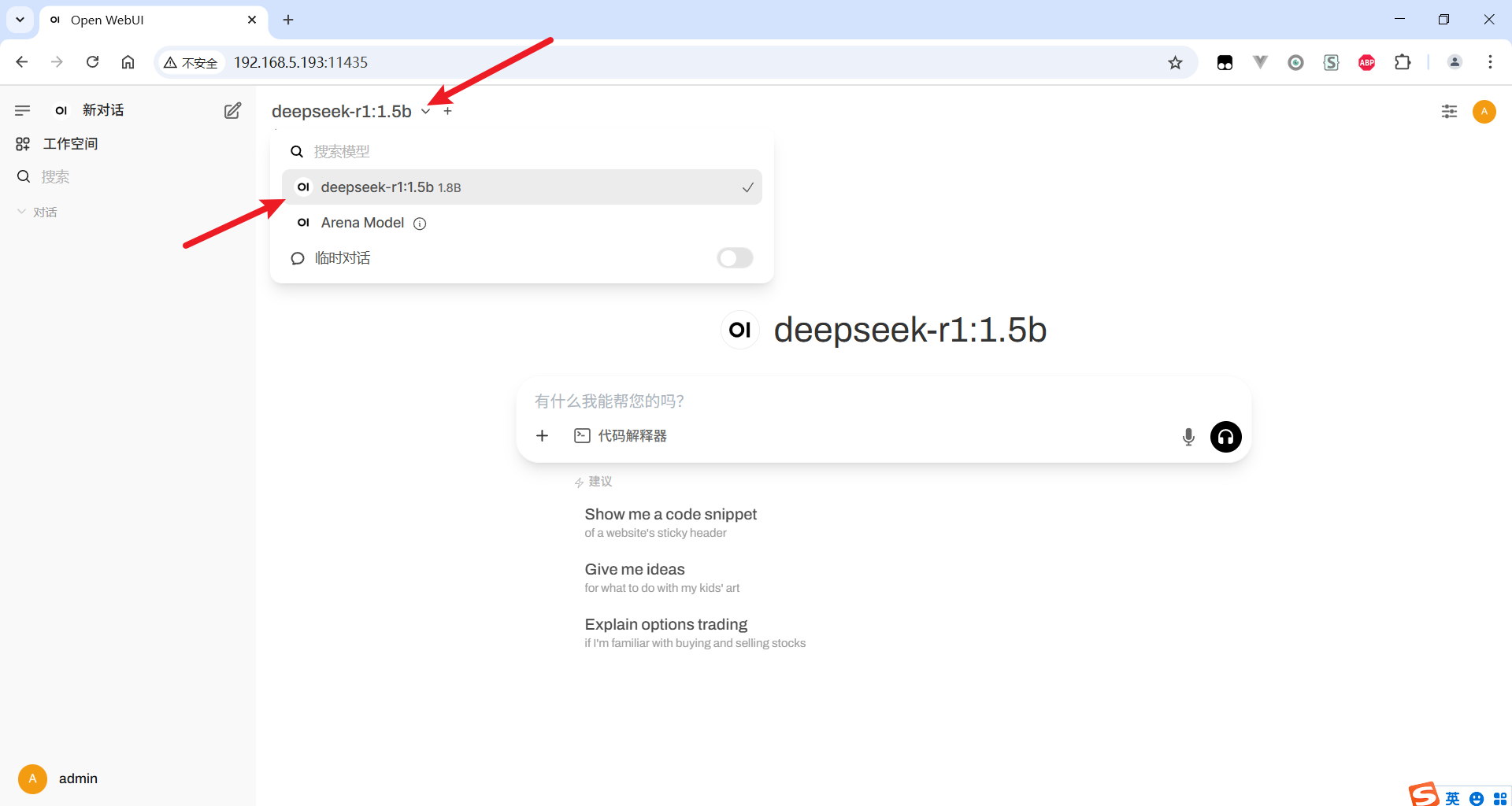Open the admin user menu in the sidebar
The image size is (1512, 806).
(x=58, y=778)
